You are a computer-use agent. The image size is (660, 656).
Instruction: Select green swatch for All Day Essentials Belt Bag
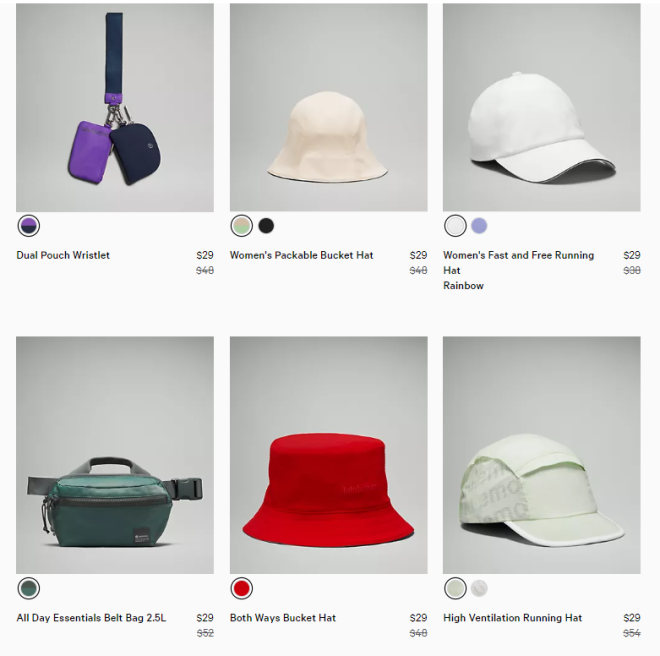coord(29,588)
